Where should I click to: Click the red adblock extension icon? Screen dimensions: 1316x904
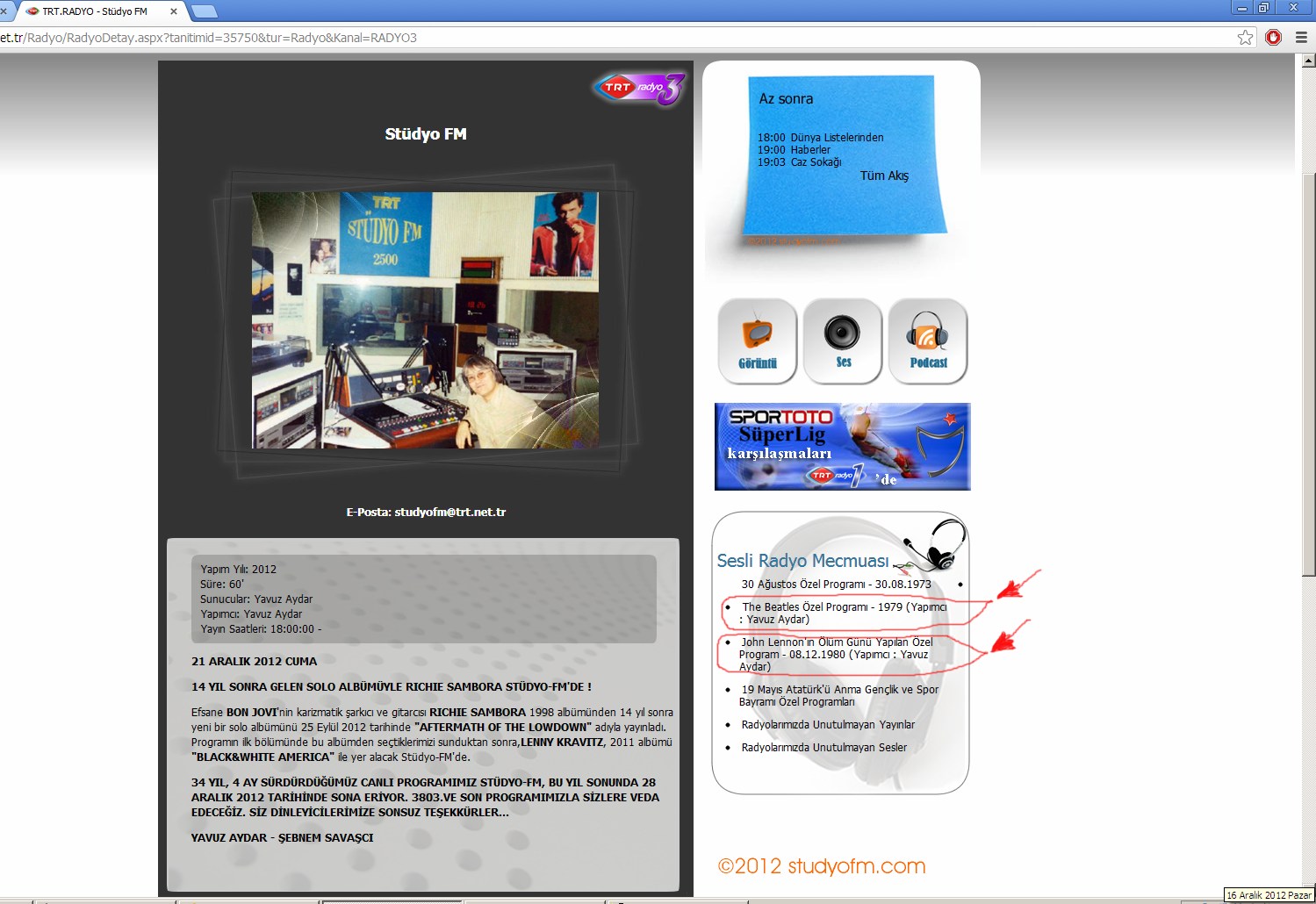point(1274,38)
